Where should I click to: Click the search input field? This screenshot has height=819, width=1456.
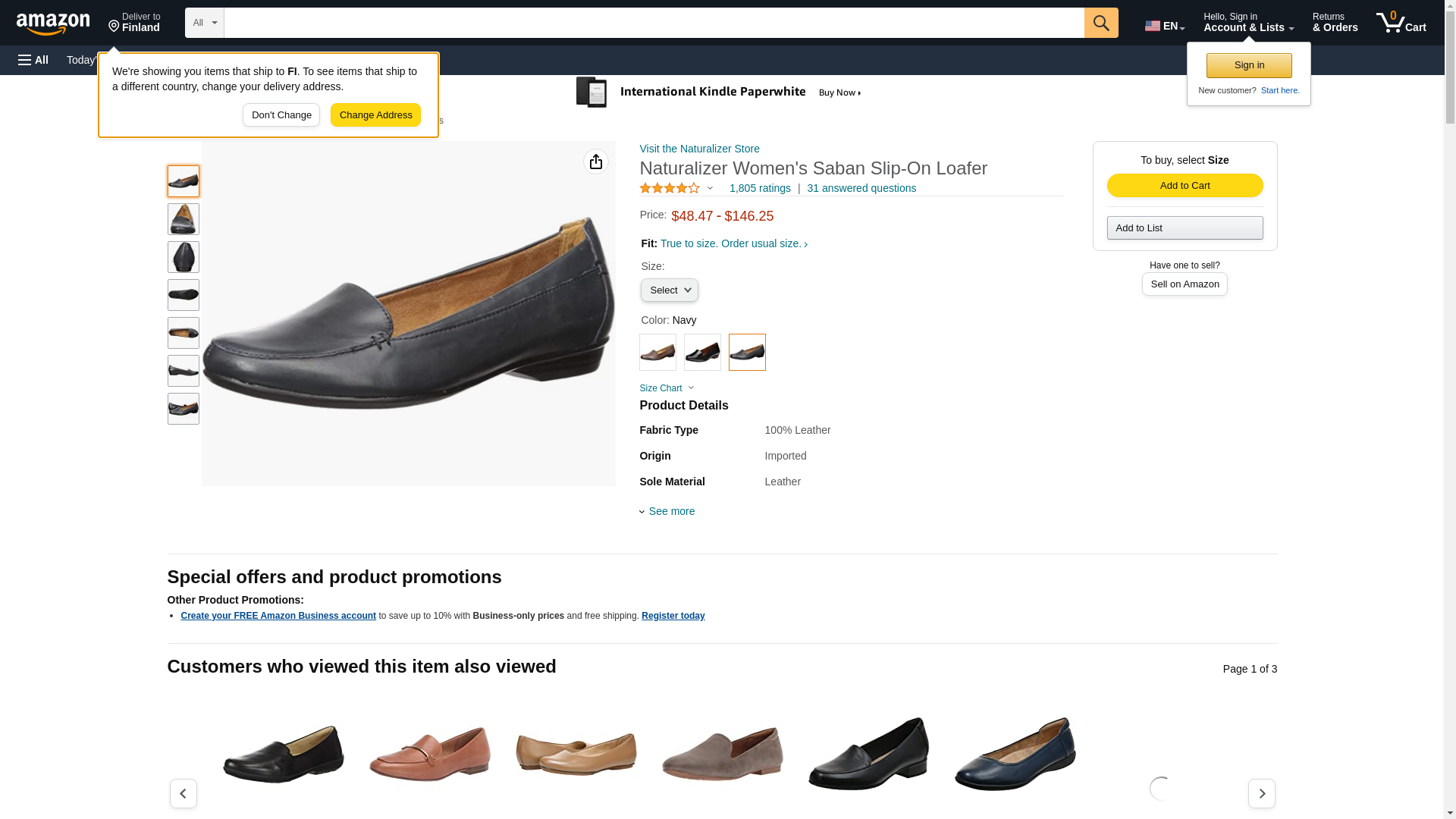click(x=653, y=23)
